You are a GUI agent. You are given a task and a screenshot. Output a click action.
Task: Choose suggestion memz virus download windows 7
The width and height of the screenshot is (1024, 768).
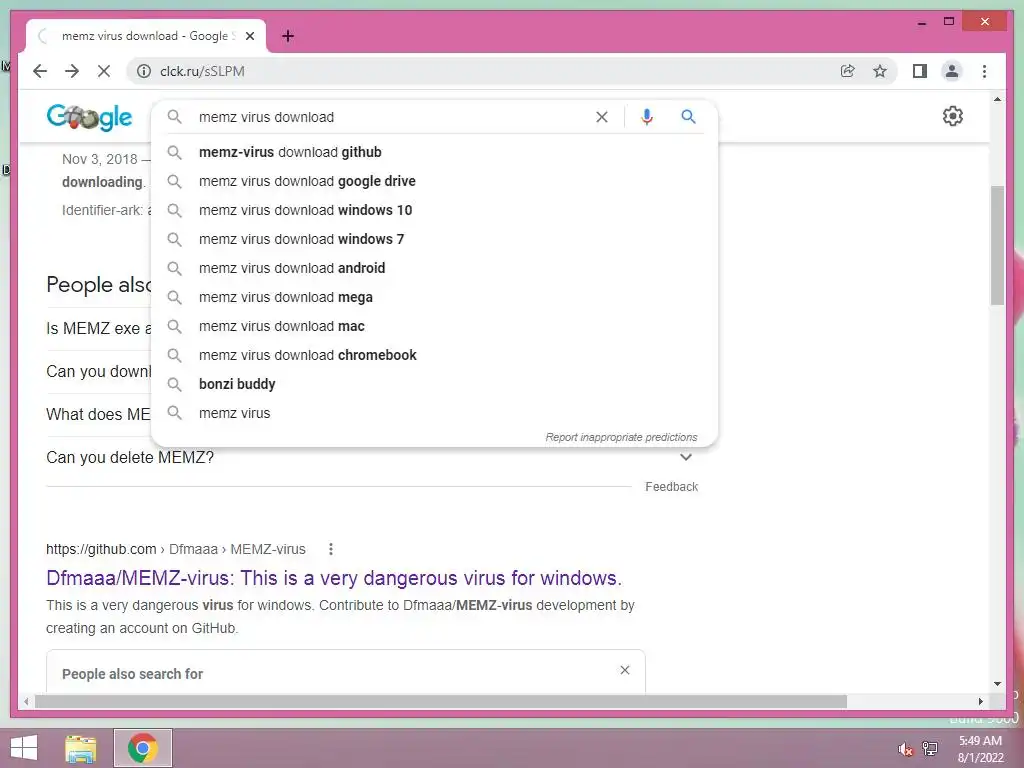(434, 239)
